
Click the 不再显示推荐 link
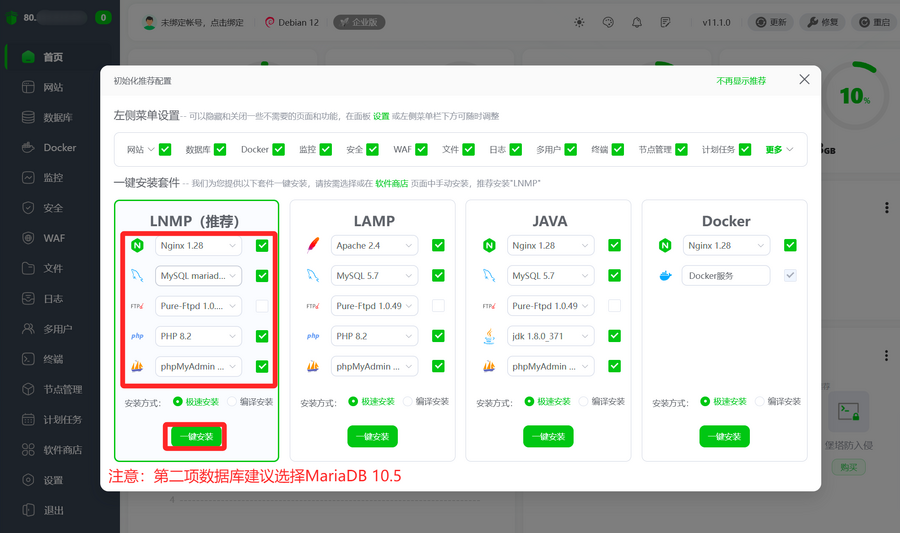741,80
